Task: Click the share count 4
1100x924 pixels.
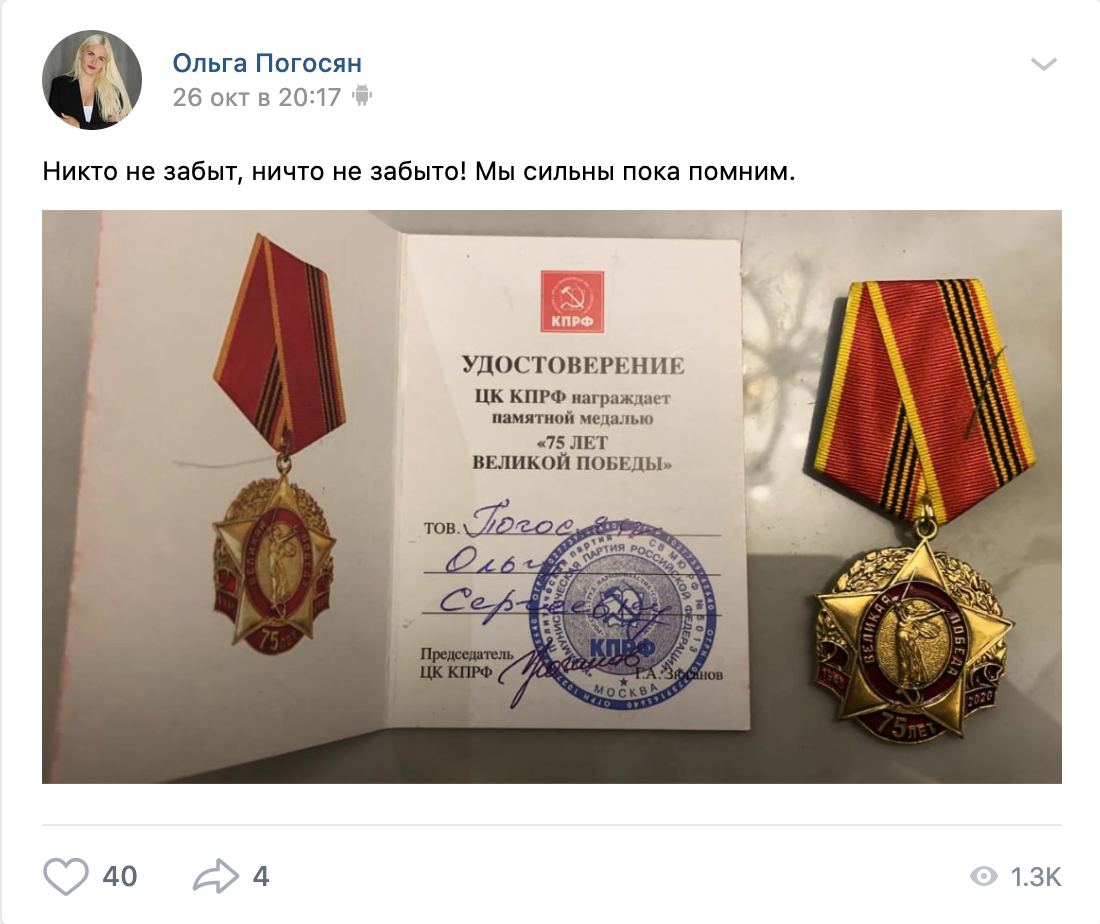Action: [261, 876]
